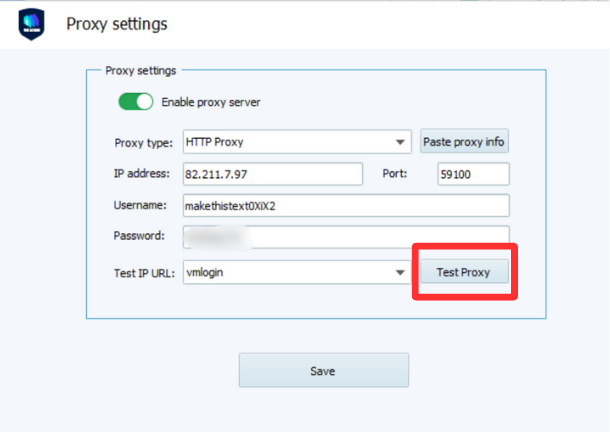Click the 'IP address:' label
This screenshot has width=610, height=432.
142,173
